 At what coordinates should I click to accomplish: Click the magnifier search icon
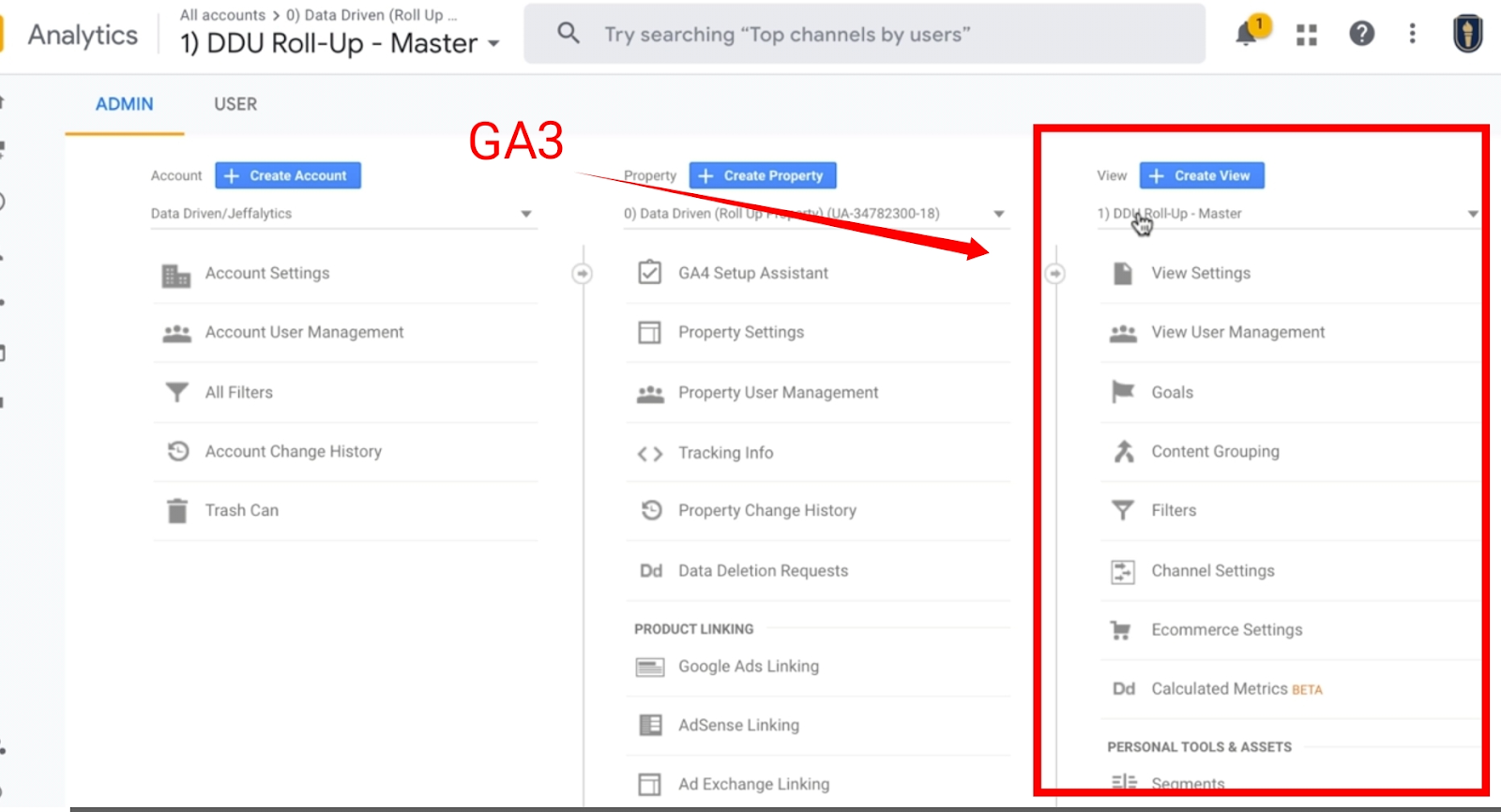click(x=568, y=33)
